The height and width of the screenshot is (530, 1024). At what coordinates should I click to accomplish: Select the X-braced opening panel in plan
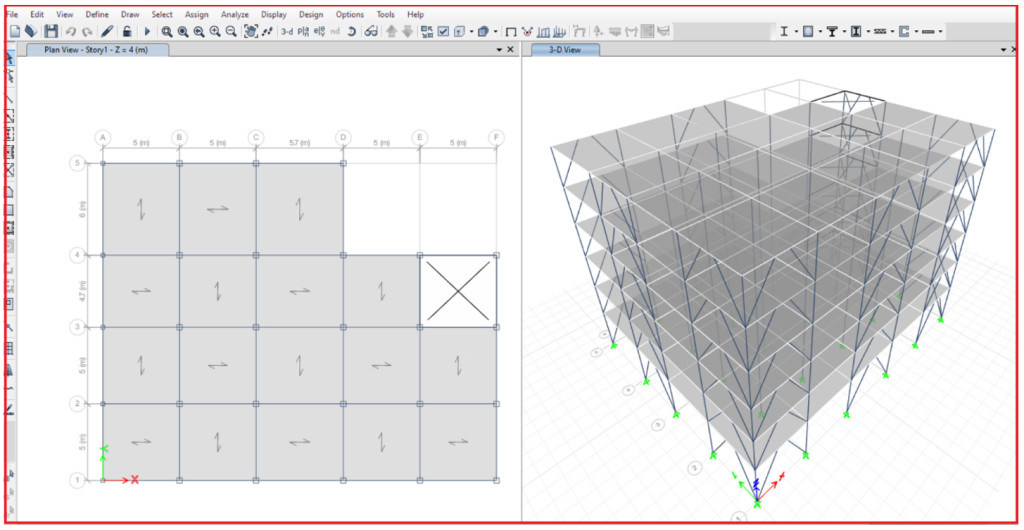458,291
